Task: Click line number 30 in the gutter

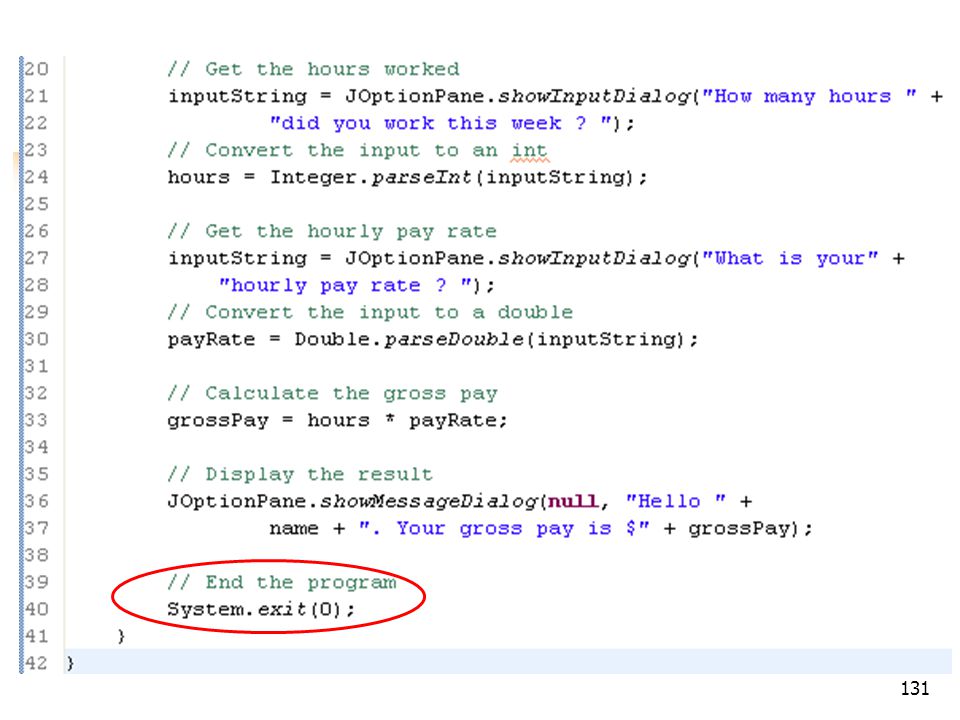Action: coord(36,339)
